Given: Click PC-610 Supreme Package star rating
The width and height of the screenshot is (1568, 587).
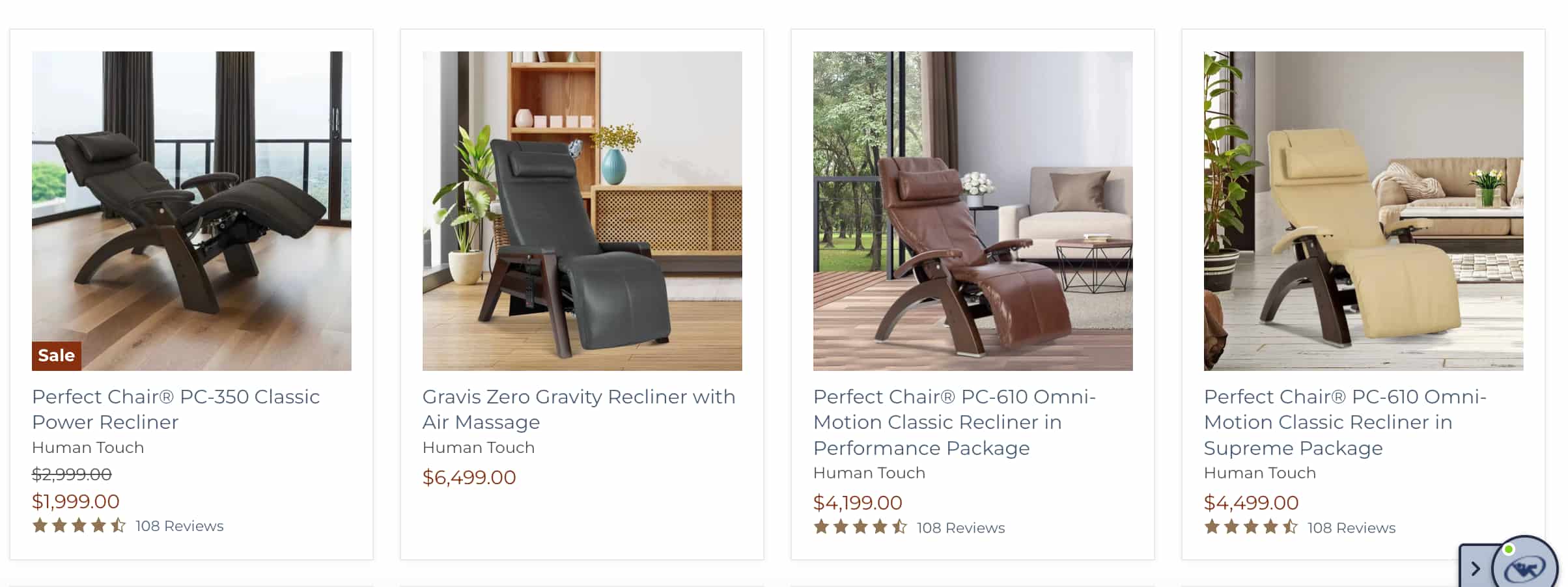Looking at the screenshot, I should pos(1251,527).
